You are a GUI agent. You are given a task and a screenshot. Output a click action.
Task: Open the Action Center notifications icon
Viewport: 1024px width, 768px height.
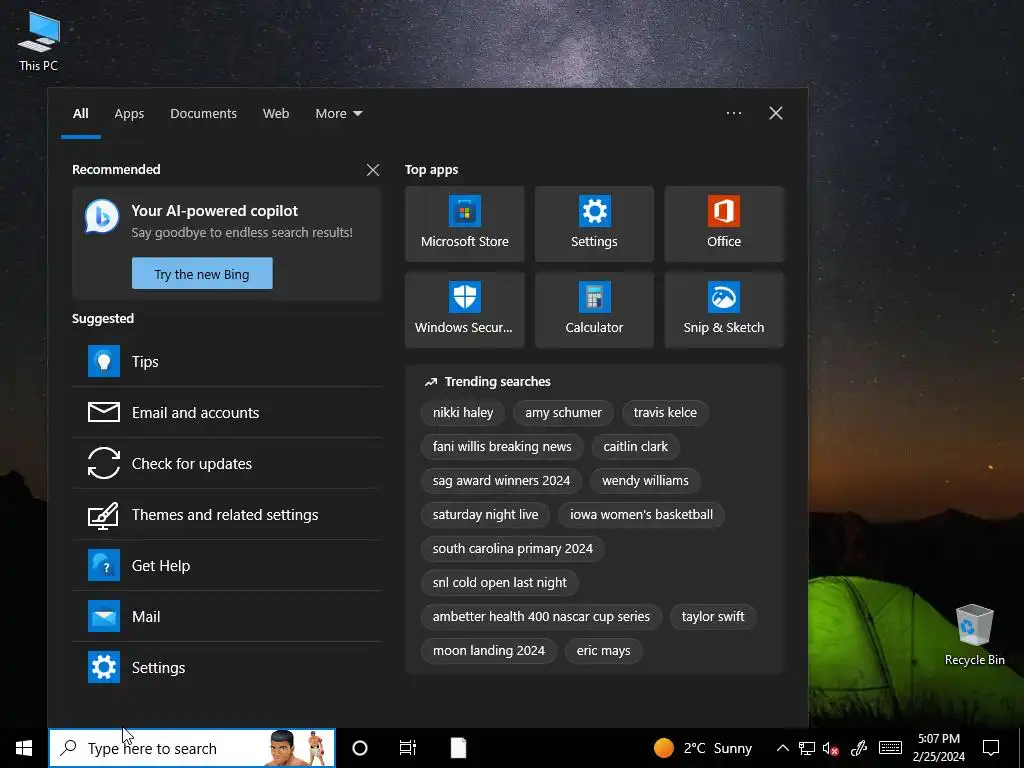[x=991, y=748]
